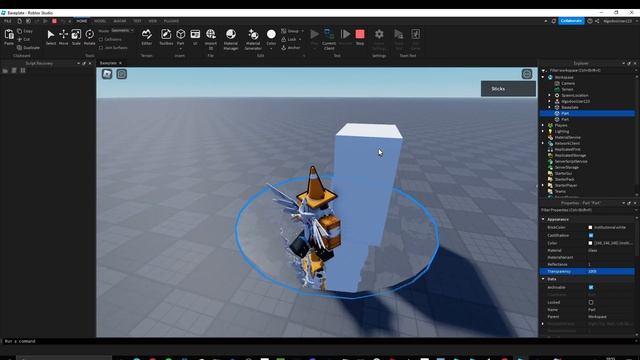Screen dimensions: 640x360
Task: Toggle the Collisions checkbox
Action: tap(101, 39)
